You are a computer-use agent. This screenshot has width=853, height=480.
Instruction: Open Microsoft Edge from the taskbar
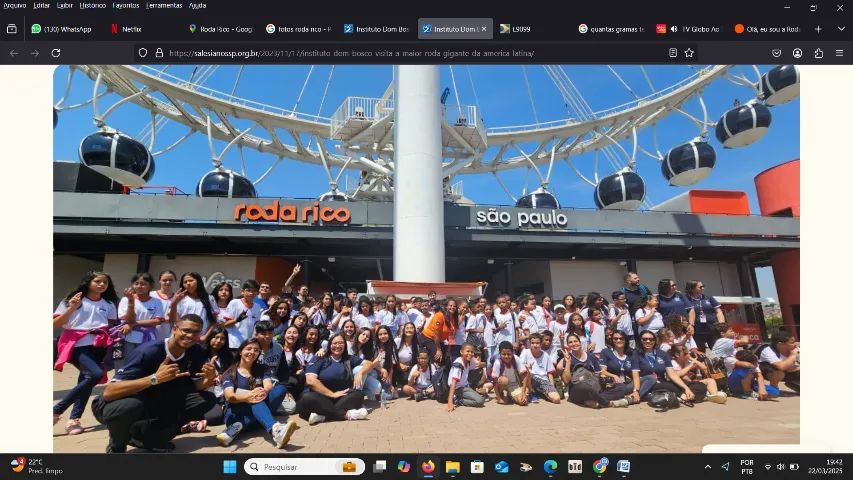[x=551, y=467]
